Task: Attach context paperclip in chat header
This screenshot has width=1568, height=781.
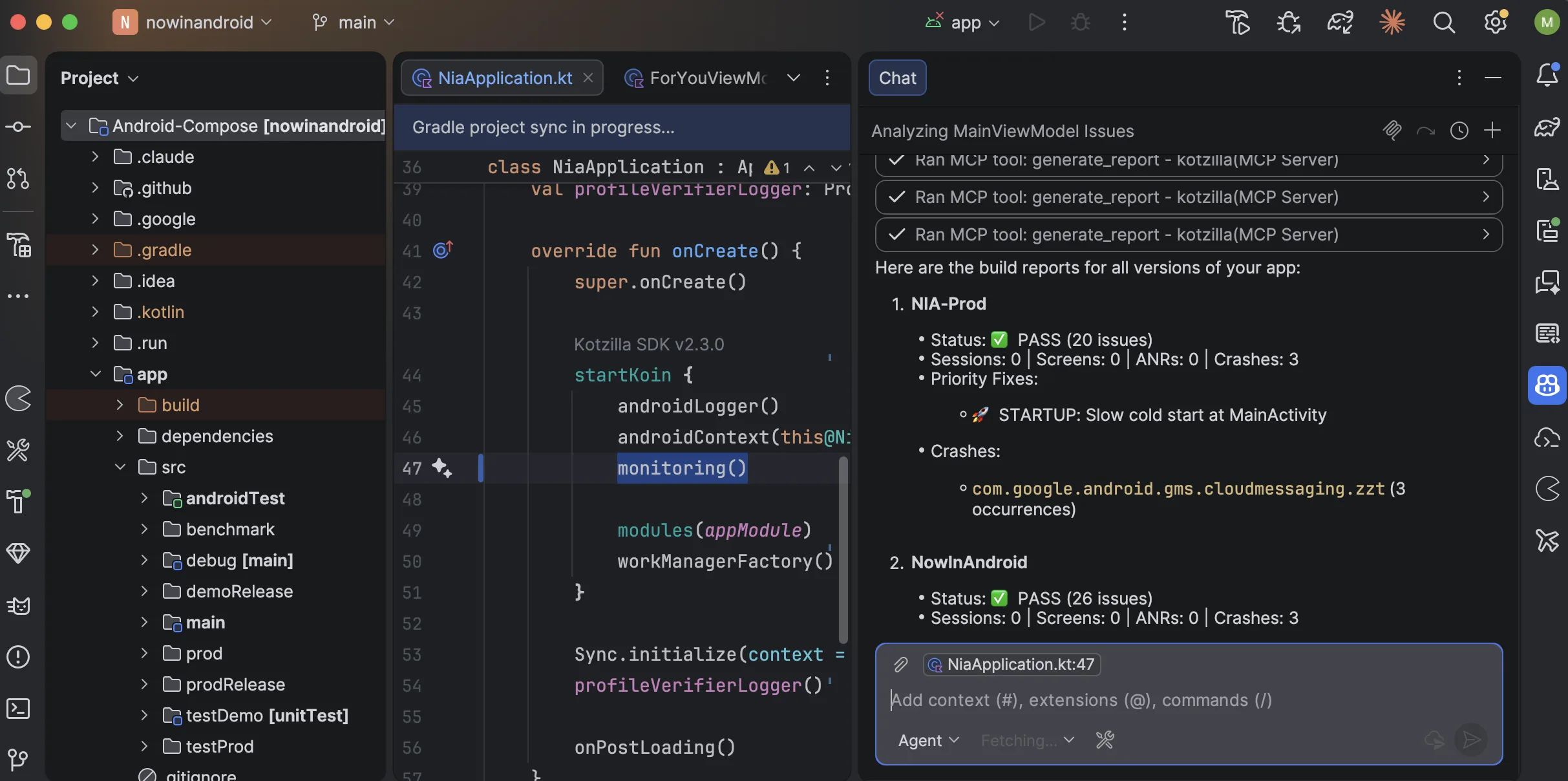Action: coord(1392,131)
